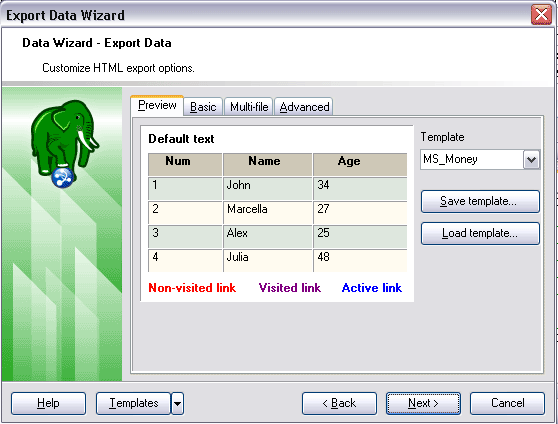This screenshot has height=424, width=558.
Task: Click the MS_Money template field
Action: point(472,159)
